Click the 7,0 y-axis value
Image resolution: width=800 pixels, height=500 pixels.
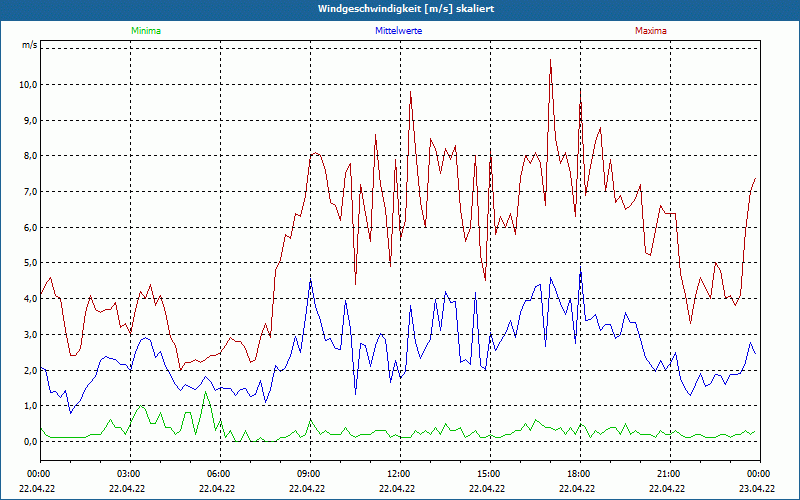[x=31, y=192]
